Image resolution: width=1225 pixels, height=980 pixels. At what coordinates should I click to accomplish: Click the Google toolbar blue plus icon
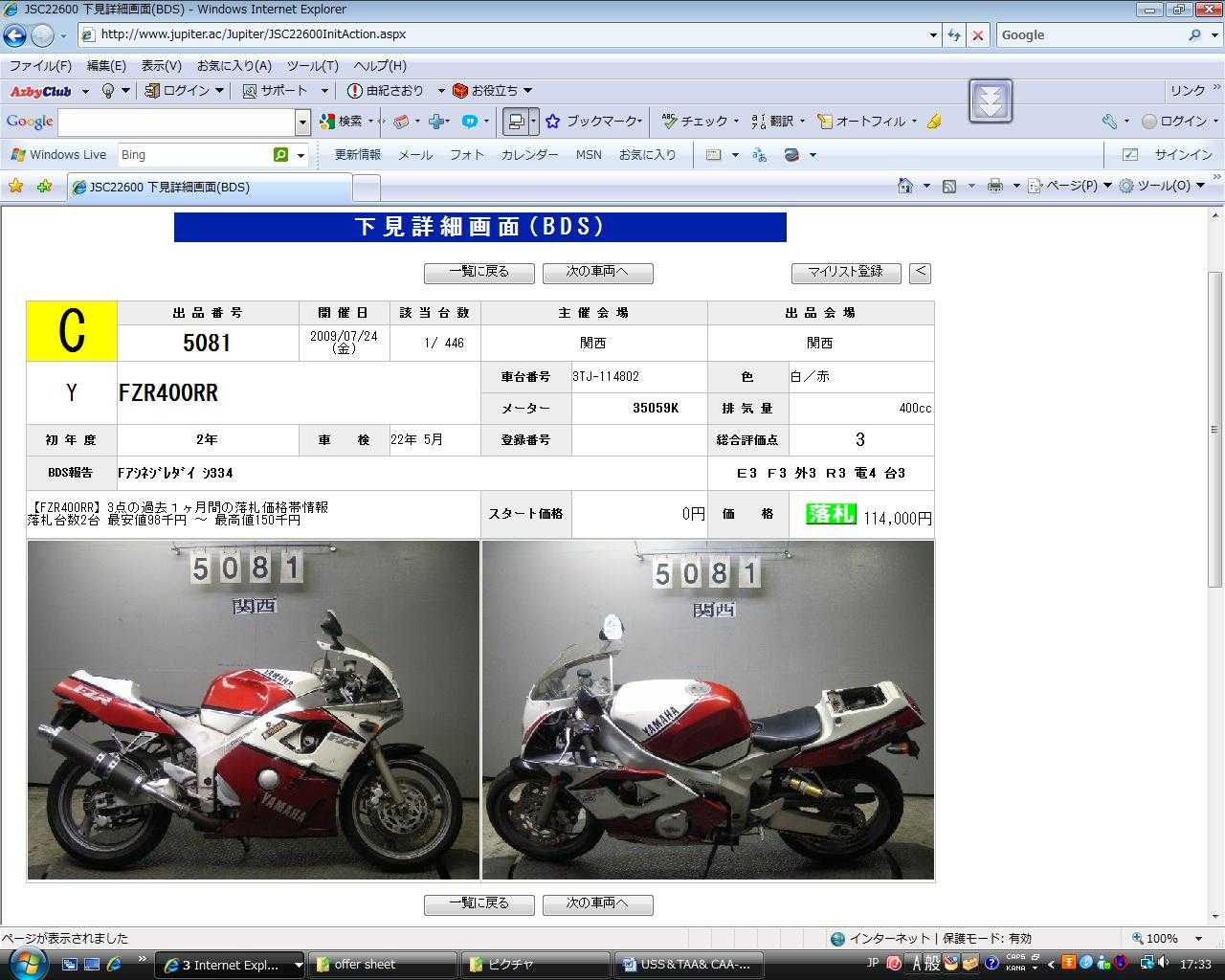tap(437, 122)
